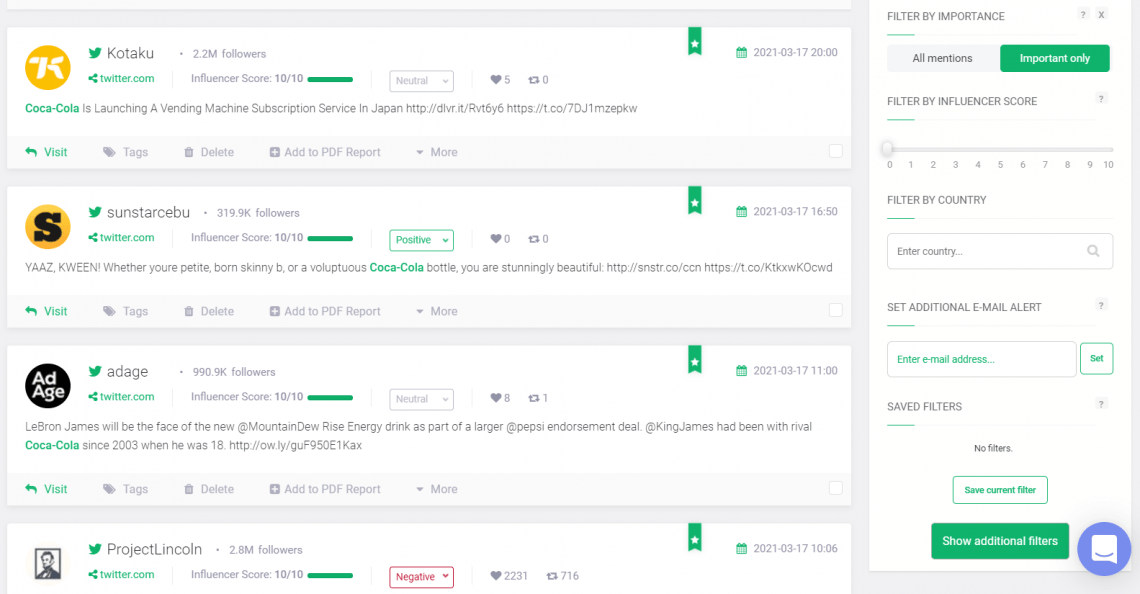This screenshot has width=1140, height=594.
Task: Select the Important only filter tab
Action: pos(1054,58)
